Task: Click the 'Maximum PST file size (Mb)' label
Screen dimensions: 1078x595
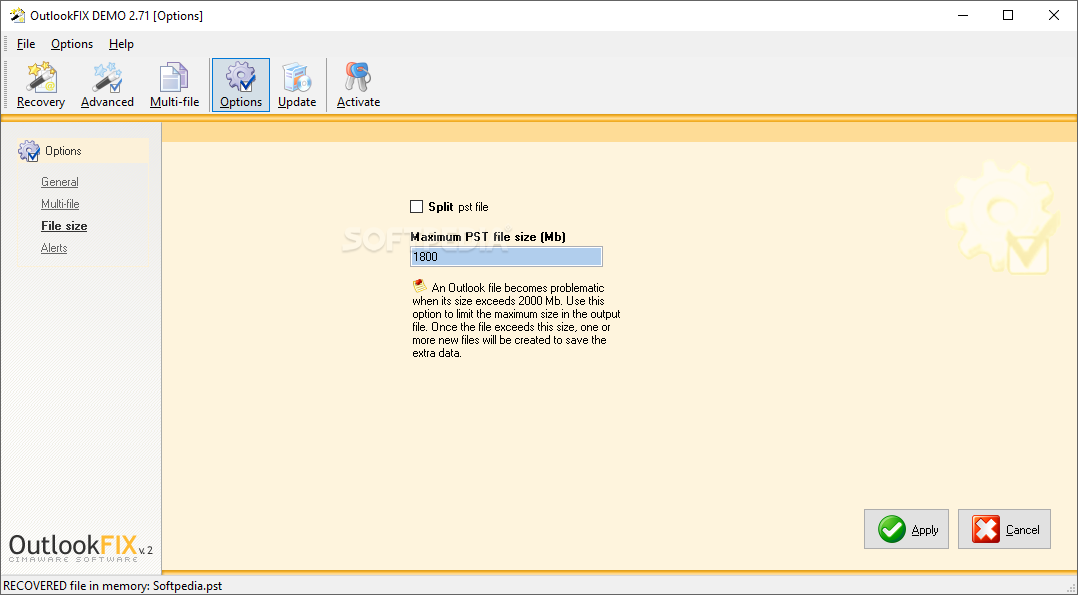Action: tap(488, 237)
